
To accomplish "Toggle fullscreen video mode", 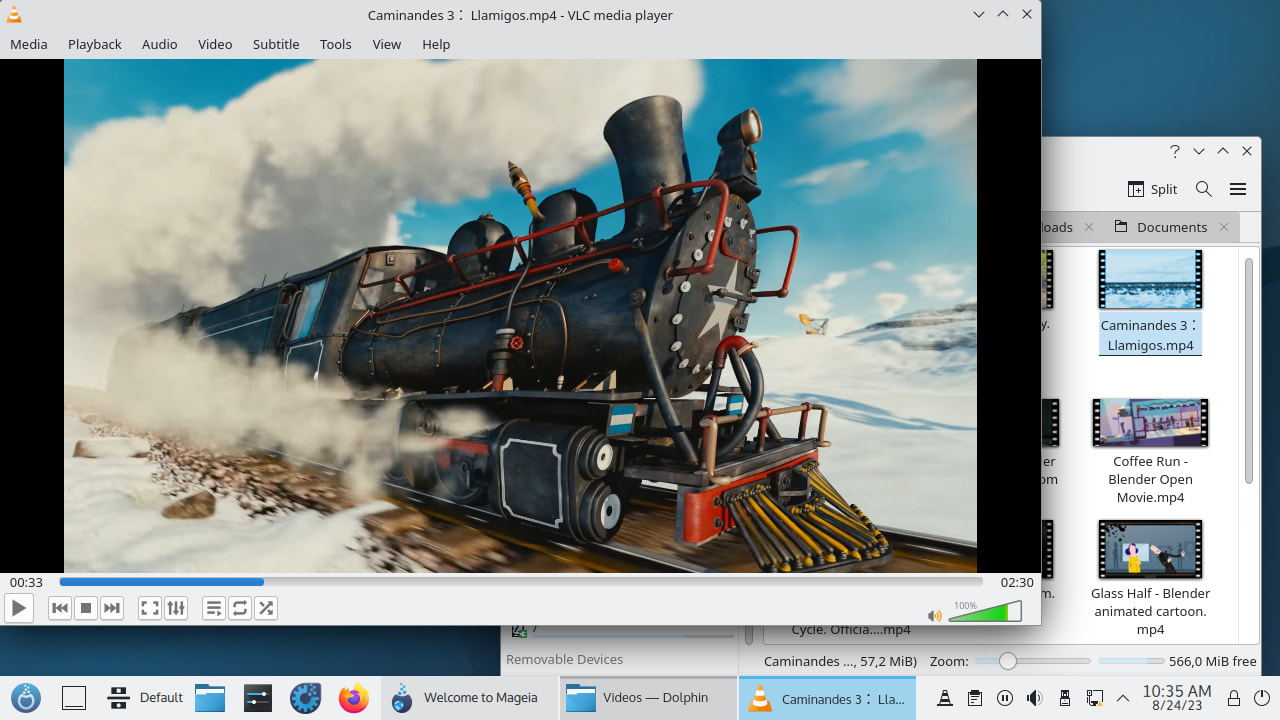I will (x=149, y=608).
